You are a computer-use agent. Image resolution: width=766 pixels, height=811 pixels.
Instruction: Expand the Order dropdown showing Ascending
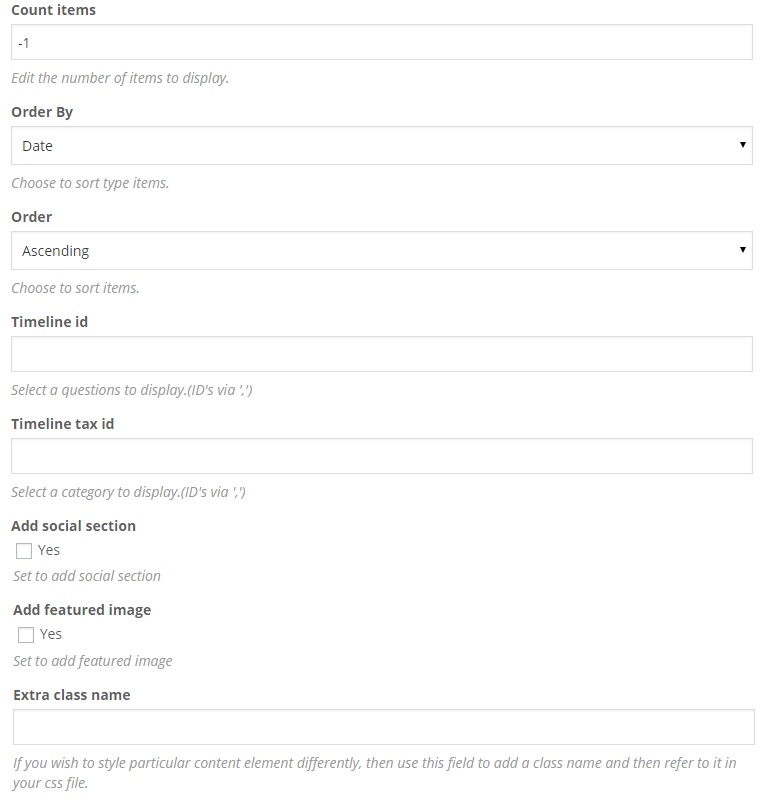(381, 251)
